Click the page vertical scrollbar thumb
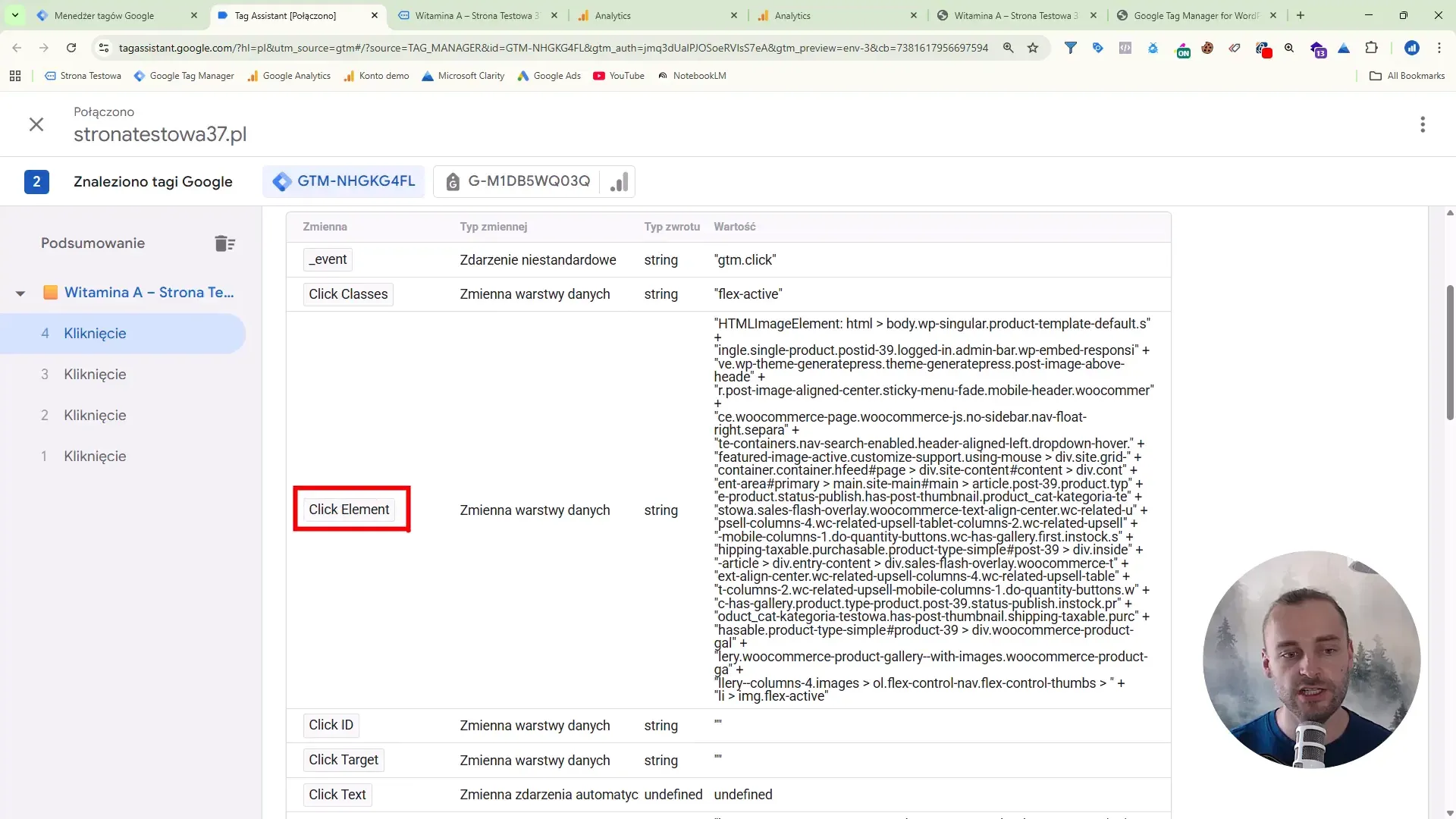This screenshot has height=819, width=1456. pos(1450,352)
